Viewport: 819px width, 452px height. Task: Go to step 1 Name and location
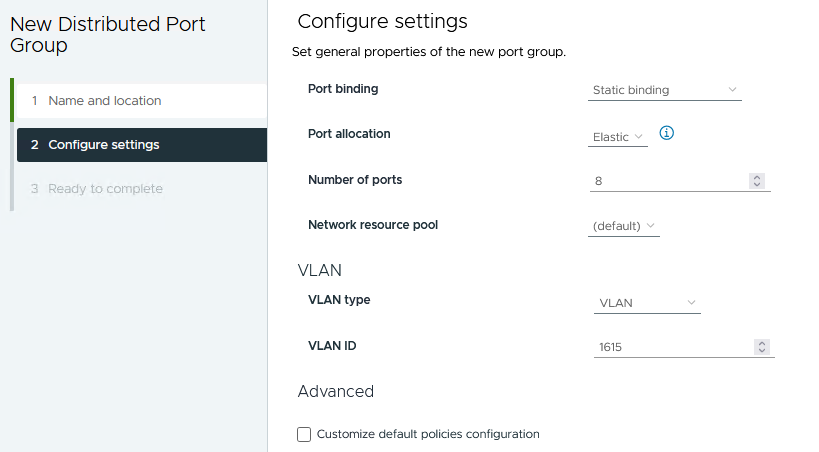104,101
